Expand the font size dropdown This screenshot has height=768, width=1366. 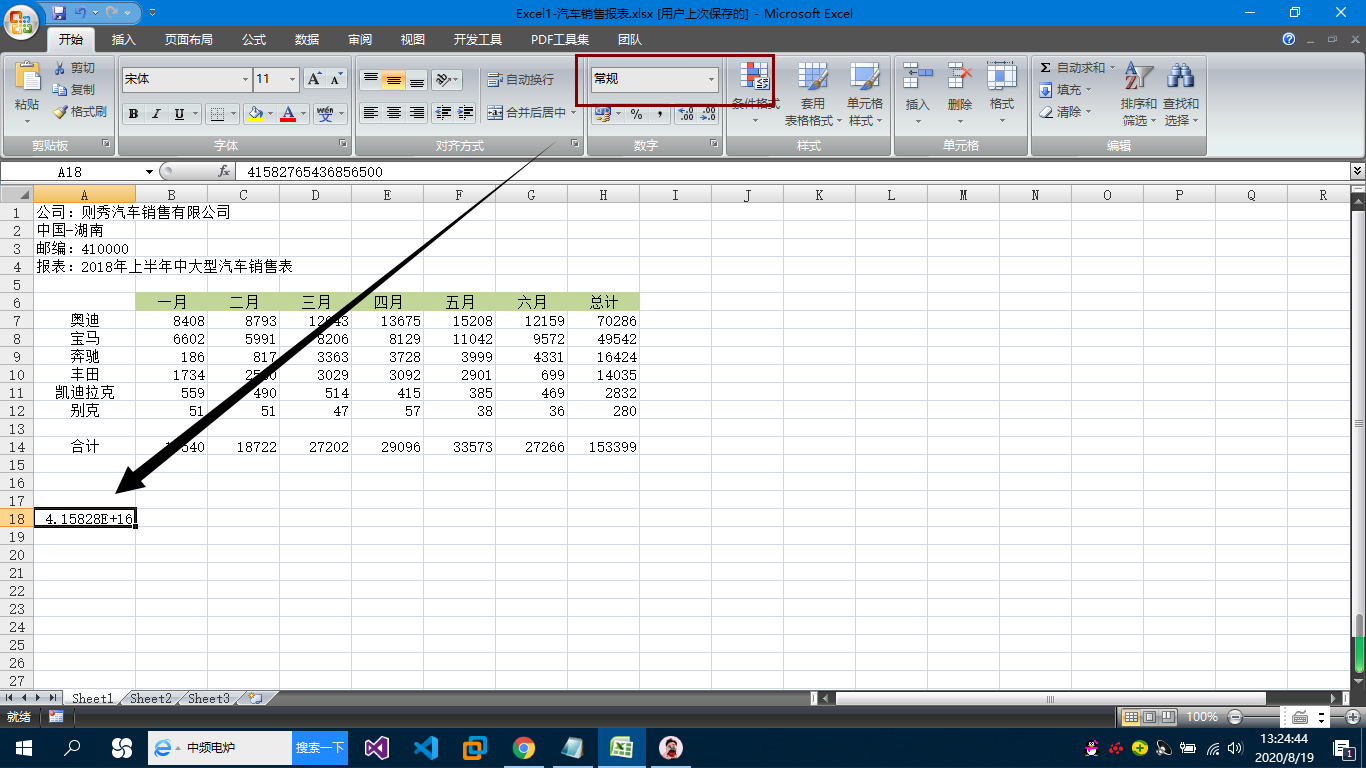pyautogui.click(x=294, y=79)
